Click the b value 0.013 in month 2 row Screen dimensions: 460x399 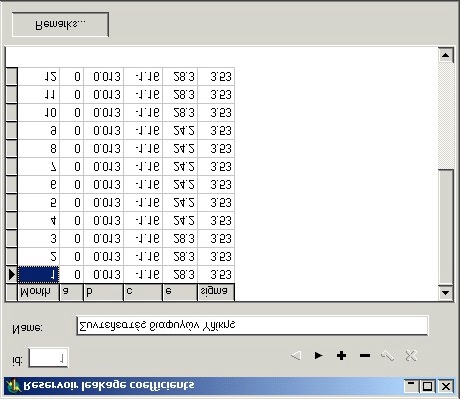[x=103, y=257]
